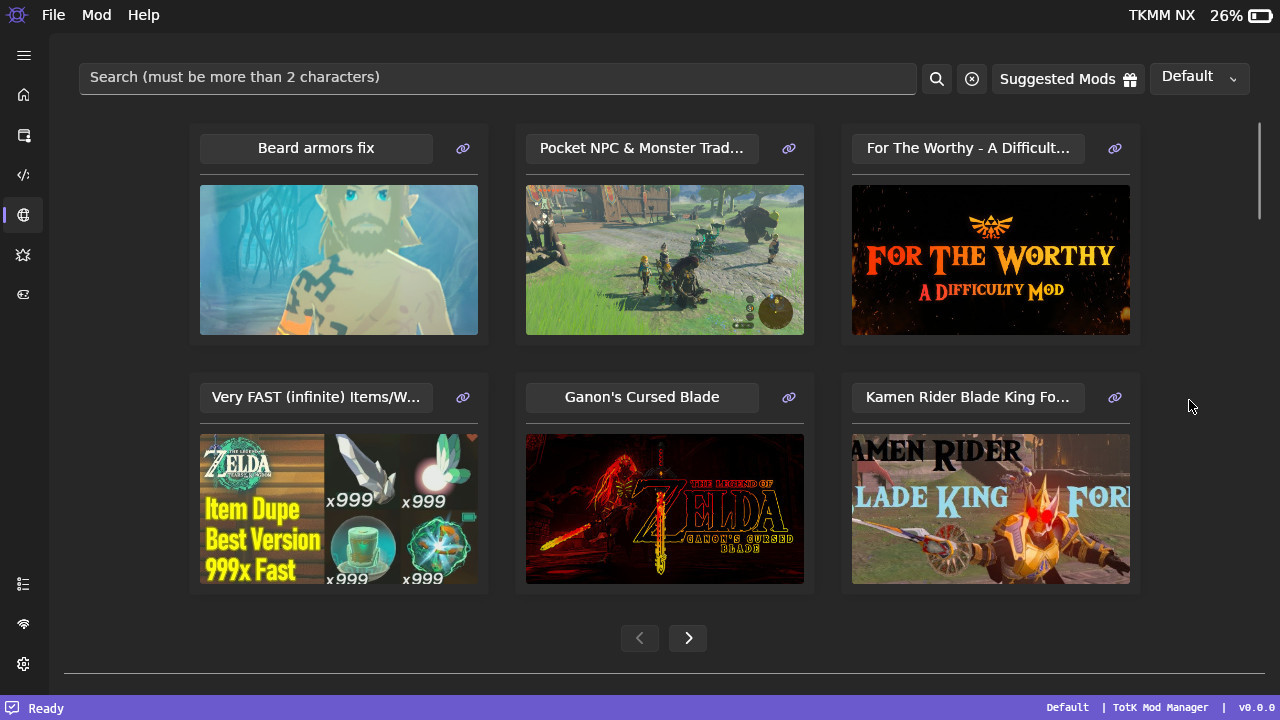Open the hamburger menu in sidebar

24,56
